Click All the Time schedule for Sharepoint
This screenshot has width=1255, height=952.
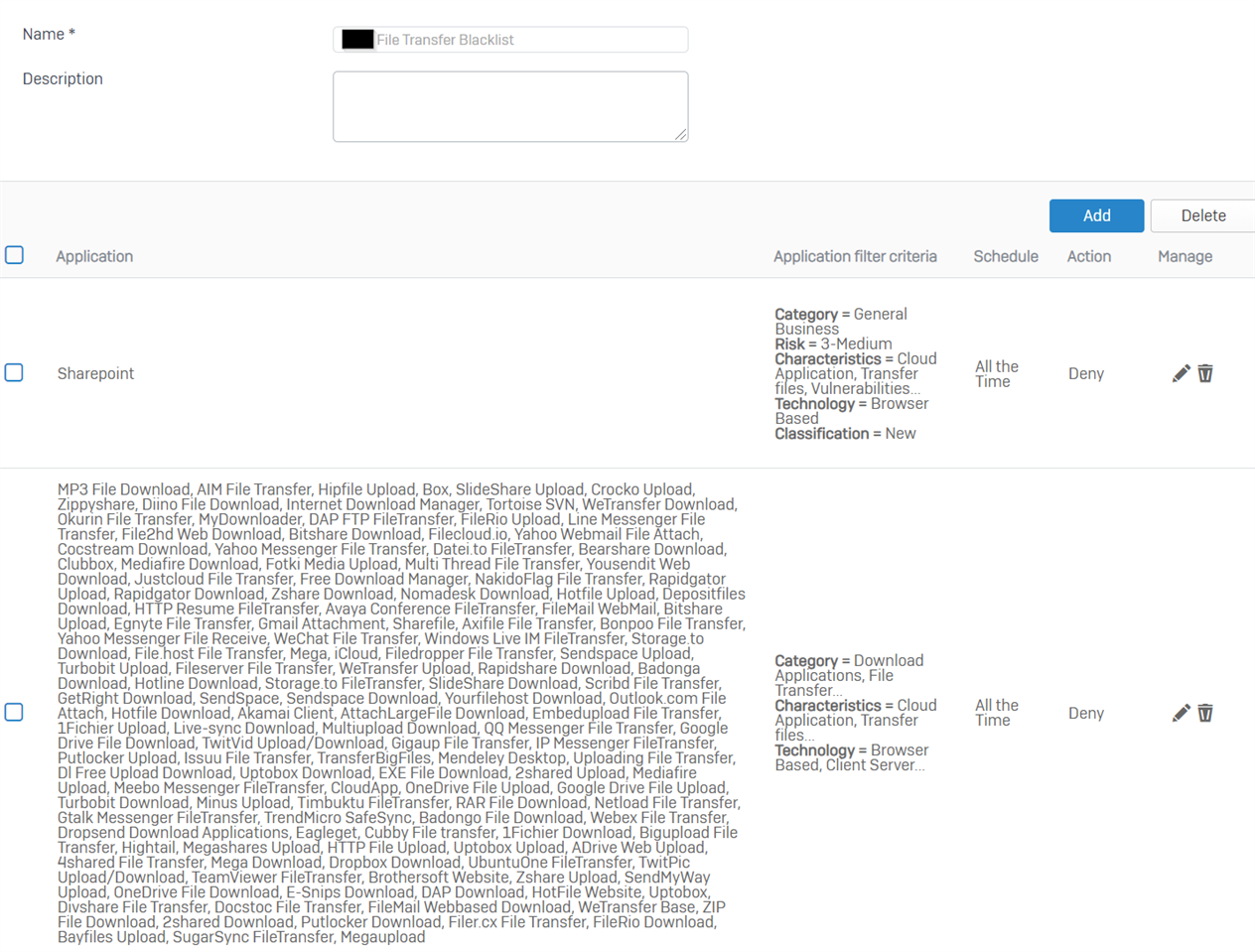997,373
